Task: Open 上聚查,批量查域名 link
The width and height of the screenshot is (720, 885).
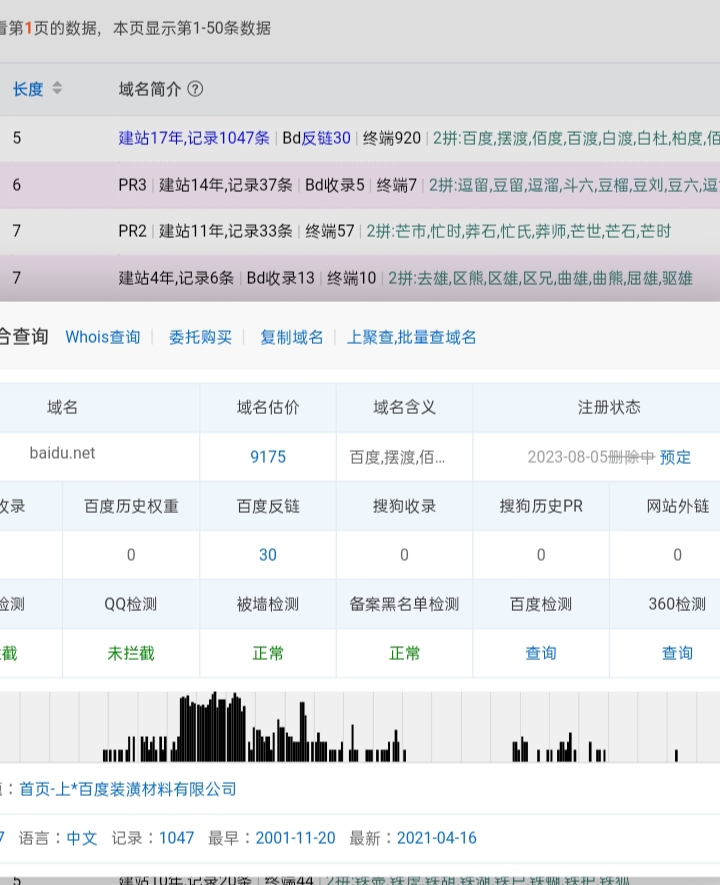Action: point(411,337)
